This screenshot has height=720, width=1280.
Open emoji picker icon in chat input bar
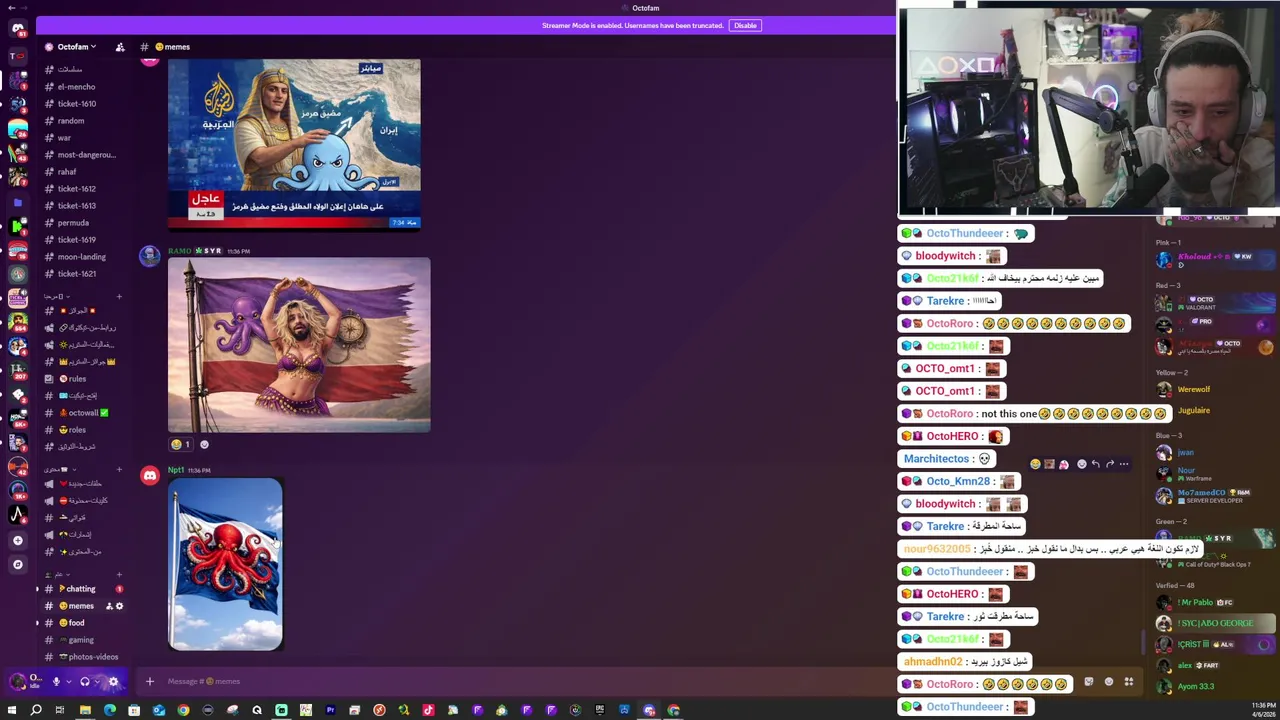coord(1108,682)
